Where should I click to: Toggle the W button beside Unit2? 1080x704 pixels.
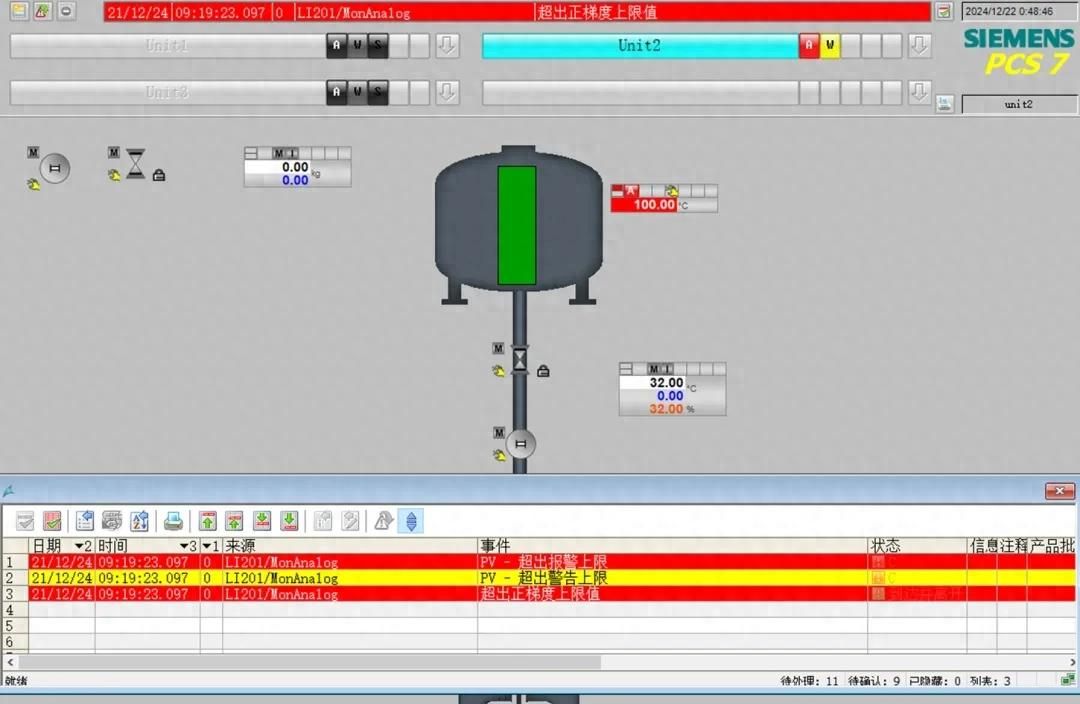pyautogui.click(x=828, y=45)
